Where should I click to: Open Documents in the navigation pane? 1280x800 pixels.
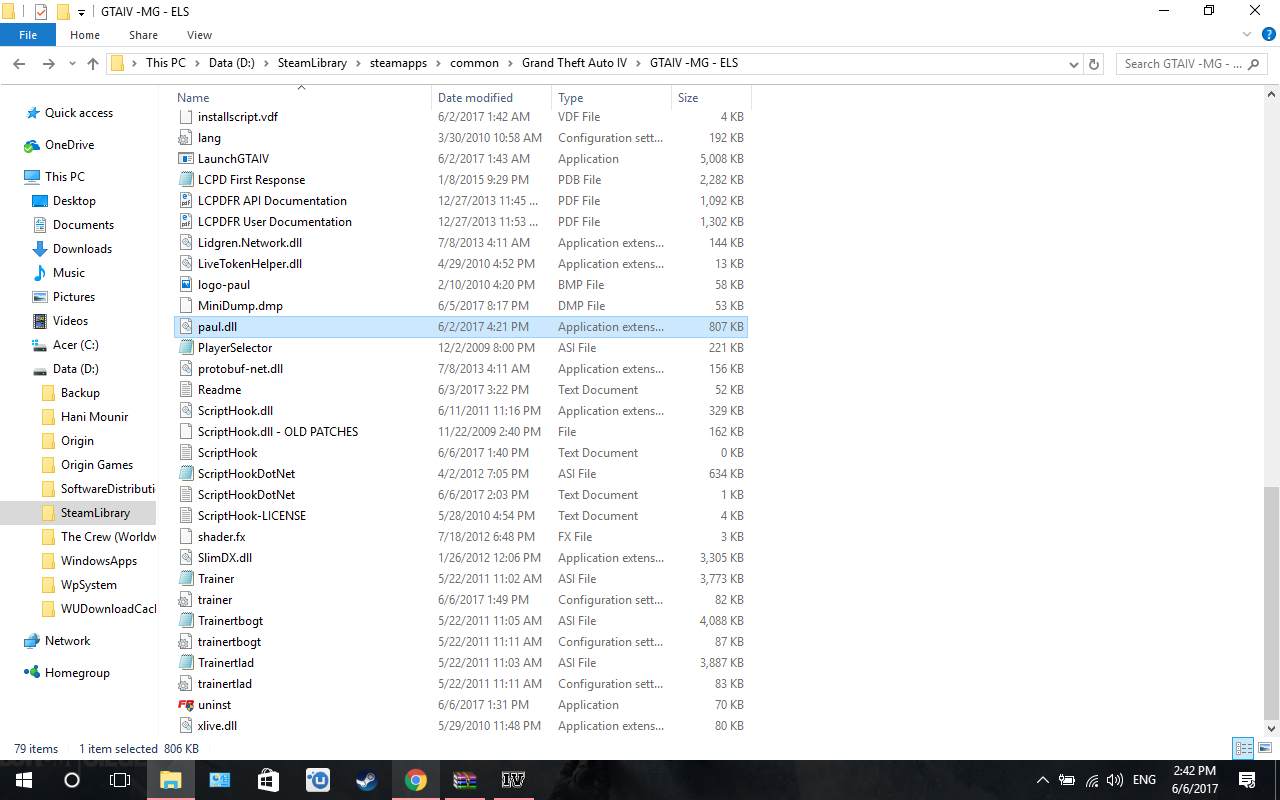point(83,225)
